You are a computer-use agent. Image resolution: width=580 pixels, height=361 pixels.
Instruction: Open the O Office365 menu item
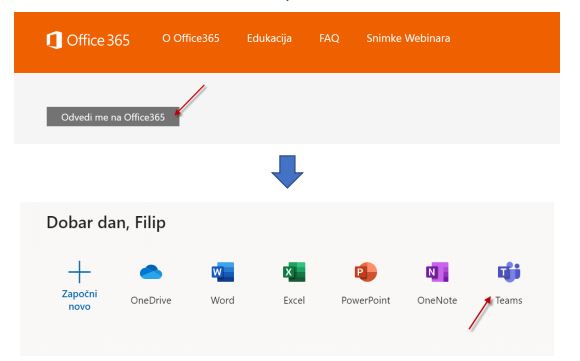(x=190, y=38)
